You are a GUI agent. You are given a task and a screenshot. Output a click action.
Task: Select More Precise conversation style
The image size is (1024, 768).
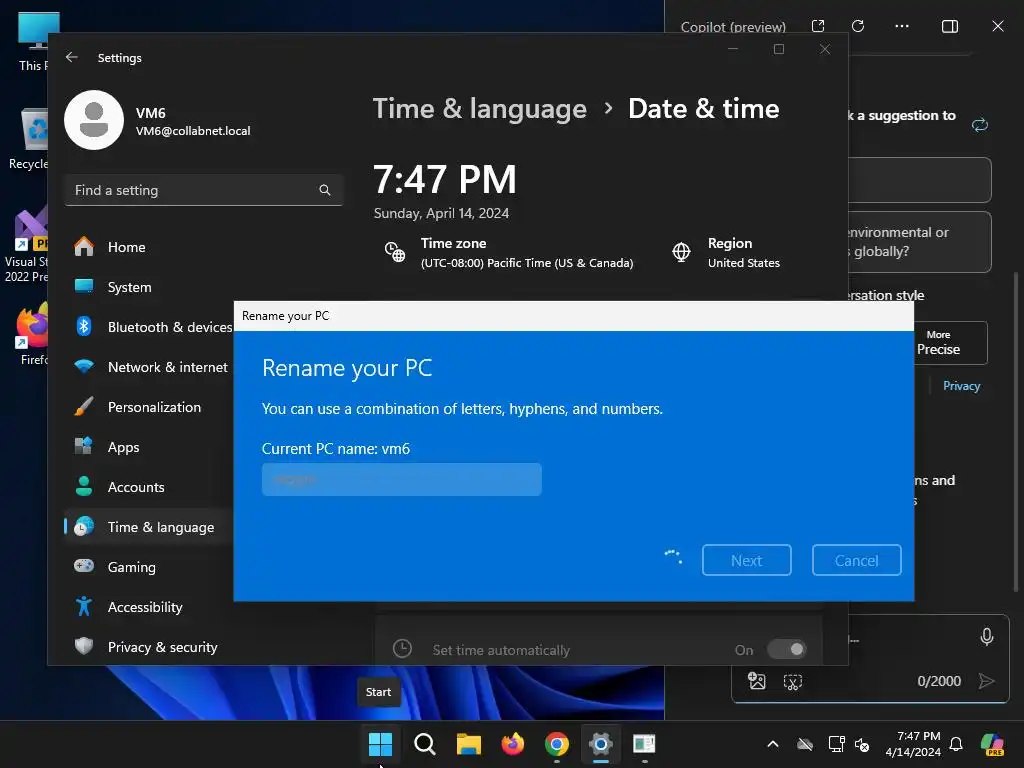click(938, 343)
